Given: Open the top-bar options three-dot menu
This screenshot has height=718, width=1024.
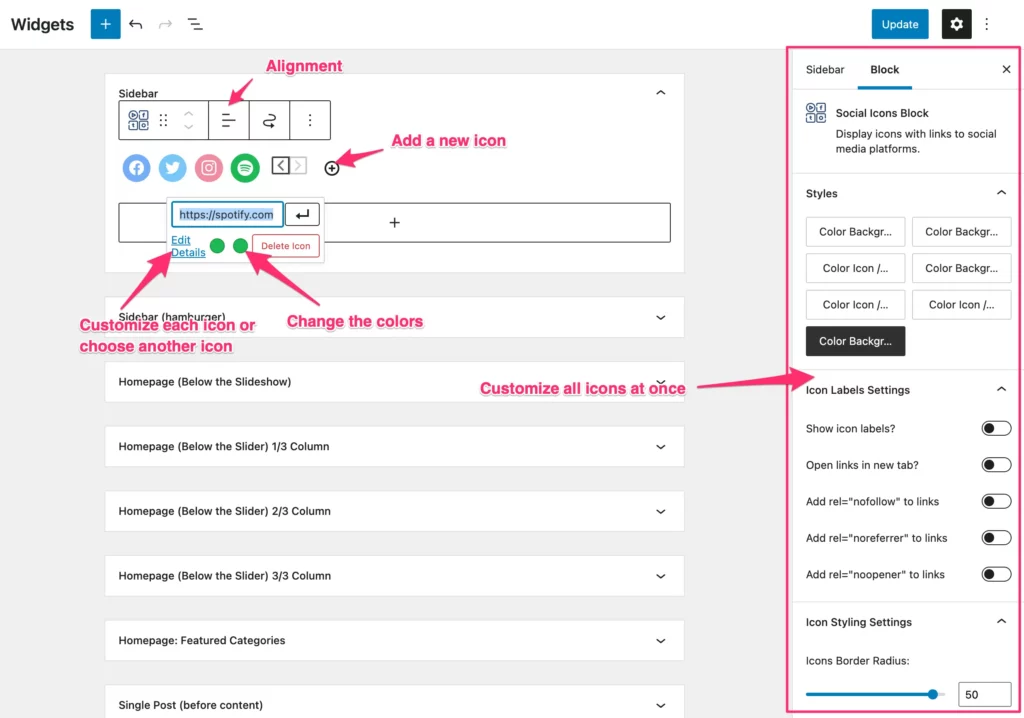Looking at the screenshot, I should pos(987,24).
